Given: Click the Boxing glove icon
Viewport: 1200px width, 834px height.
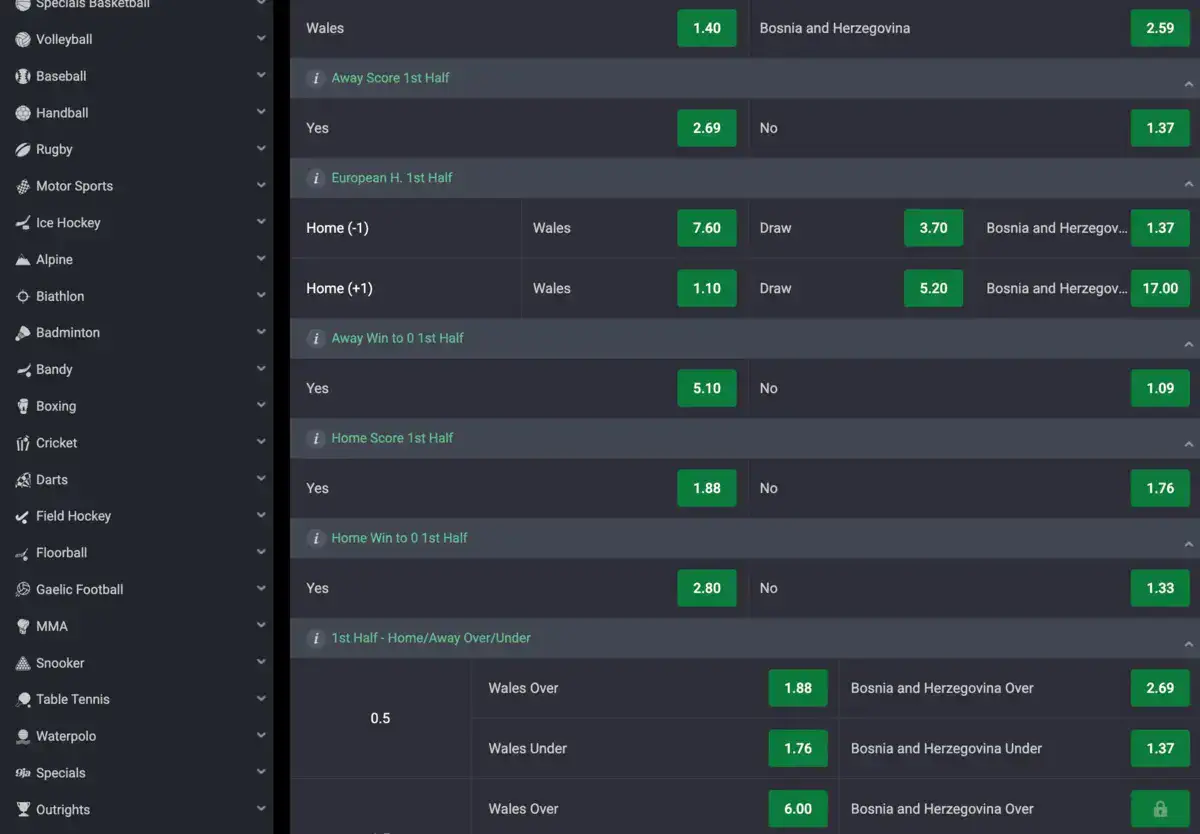Looking at the screenshot, I should tap(23, 406).
